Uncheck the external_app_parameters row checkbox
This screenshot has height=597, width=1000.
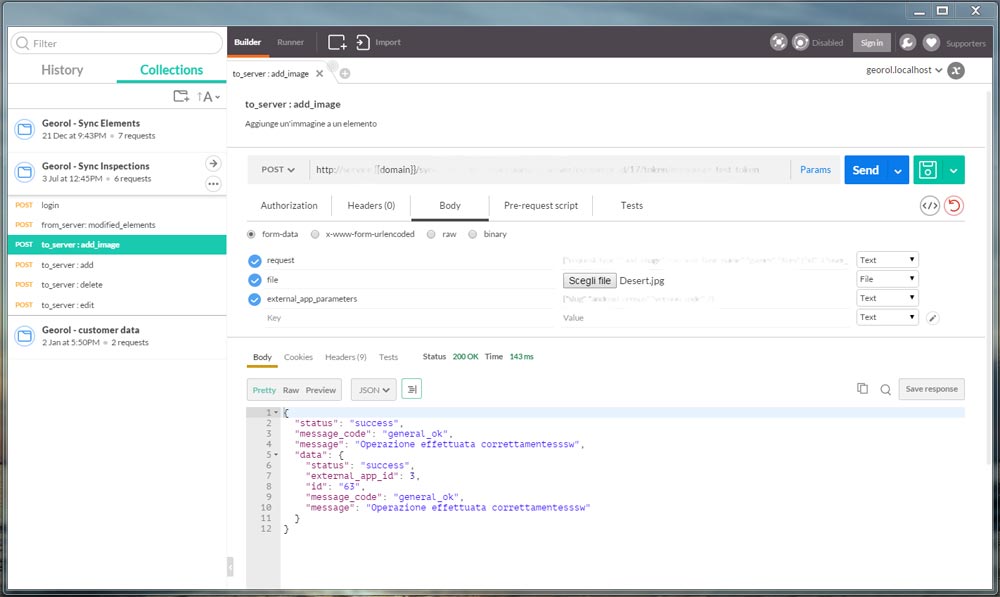[x=254, y=299]
